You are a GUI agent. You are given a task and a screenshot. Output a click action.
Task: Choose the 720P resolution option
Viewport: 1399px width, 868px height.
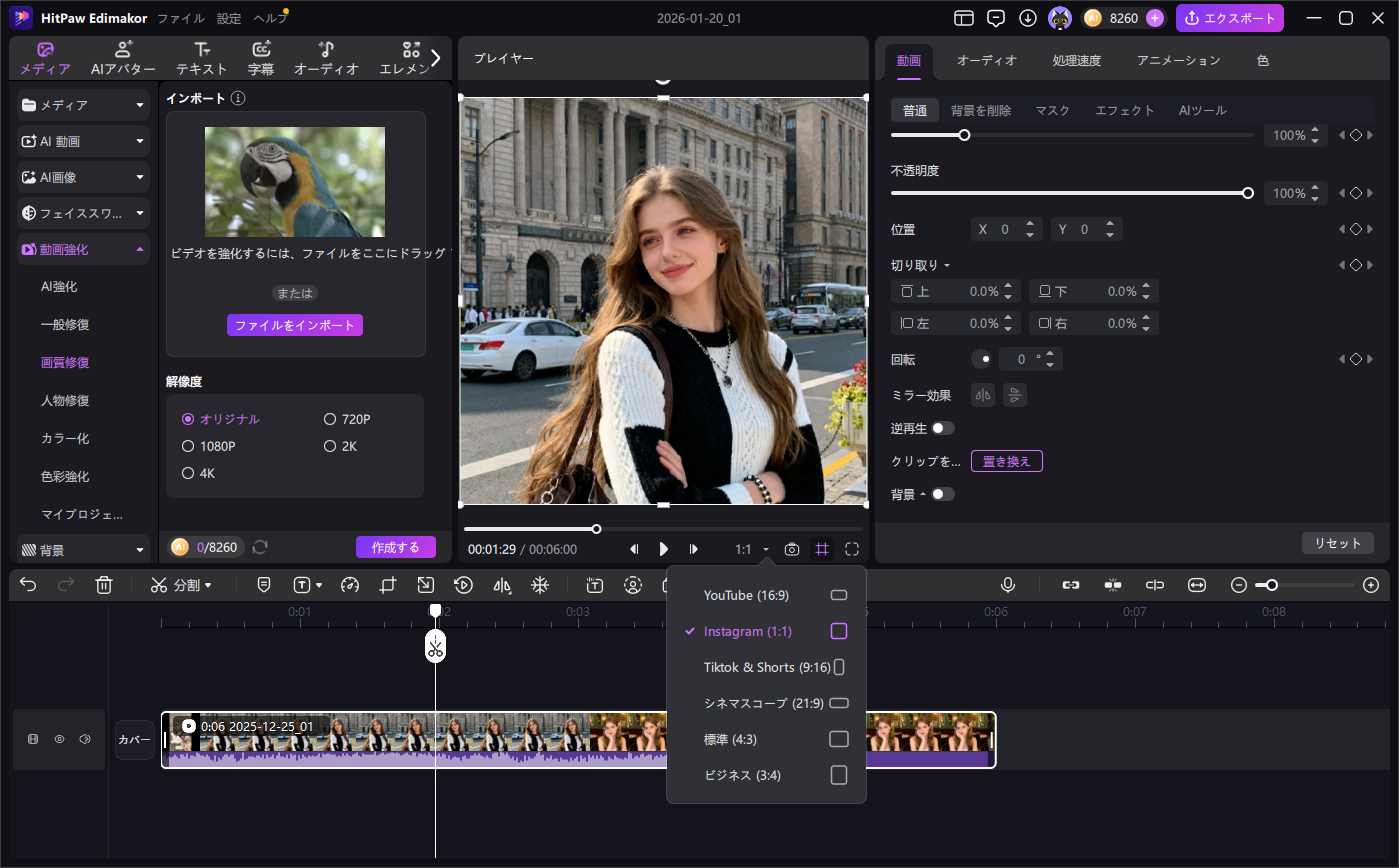tap(330, 418)
